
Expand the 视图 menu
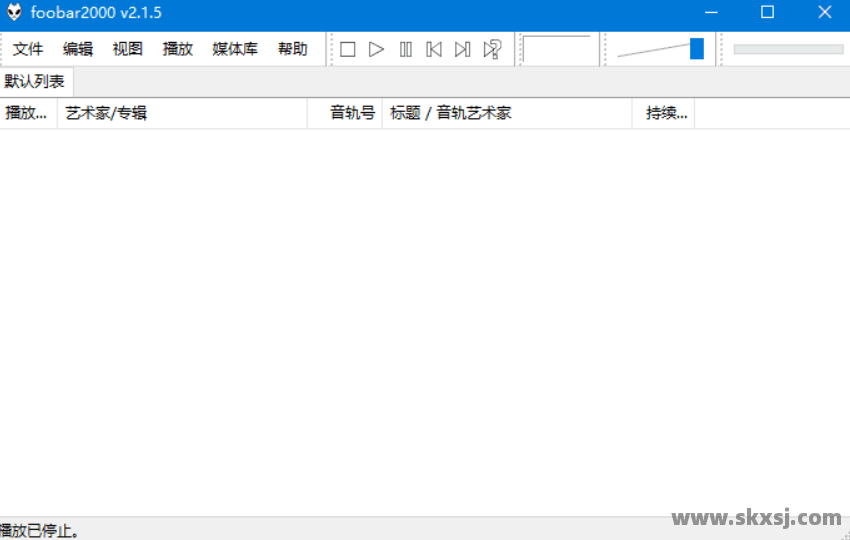[128, 49]
